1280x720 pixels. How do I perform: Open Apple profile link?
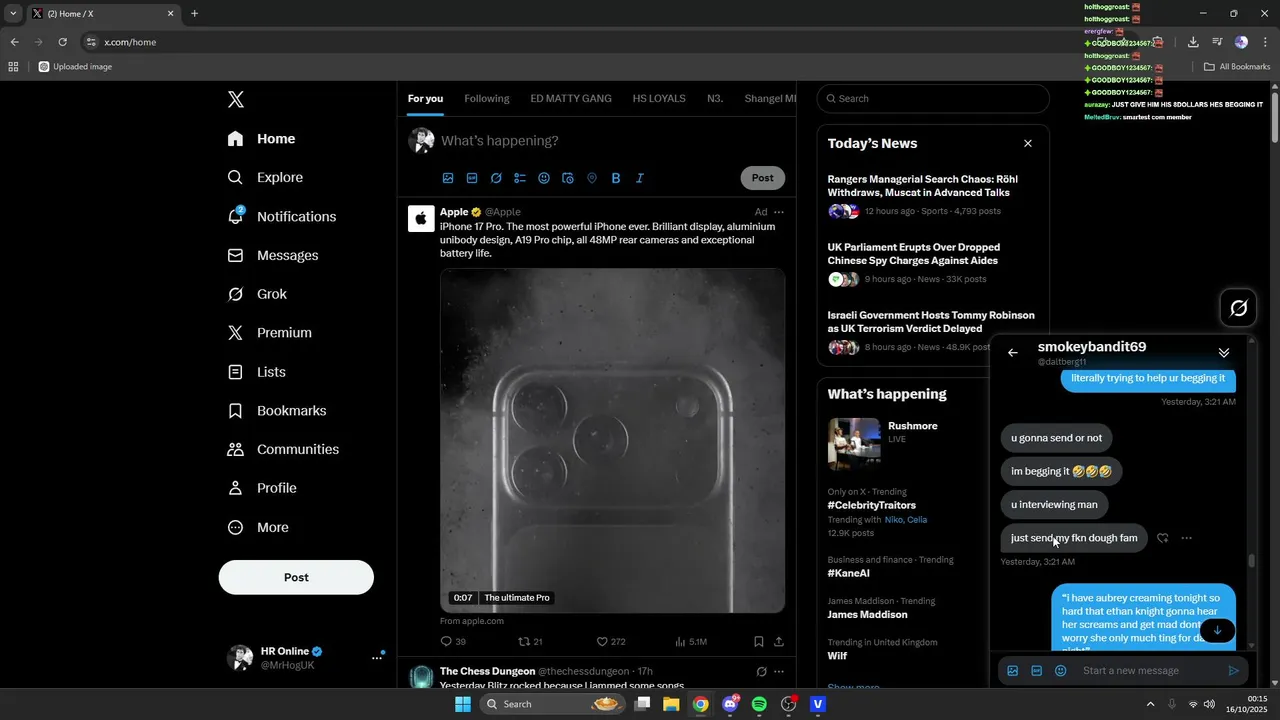click(x=454, y=212)
